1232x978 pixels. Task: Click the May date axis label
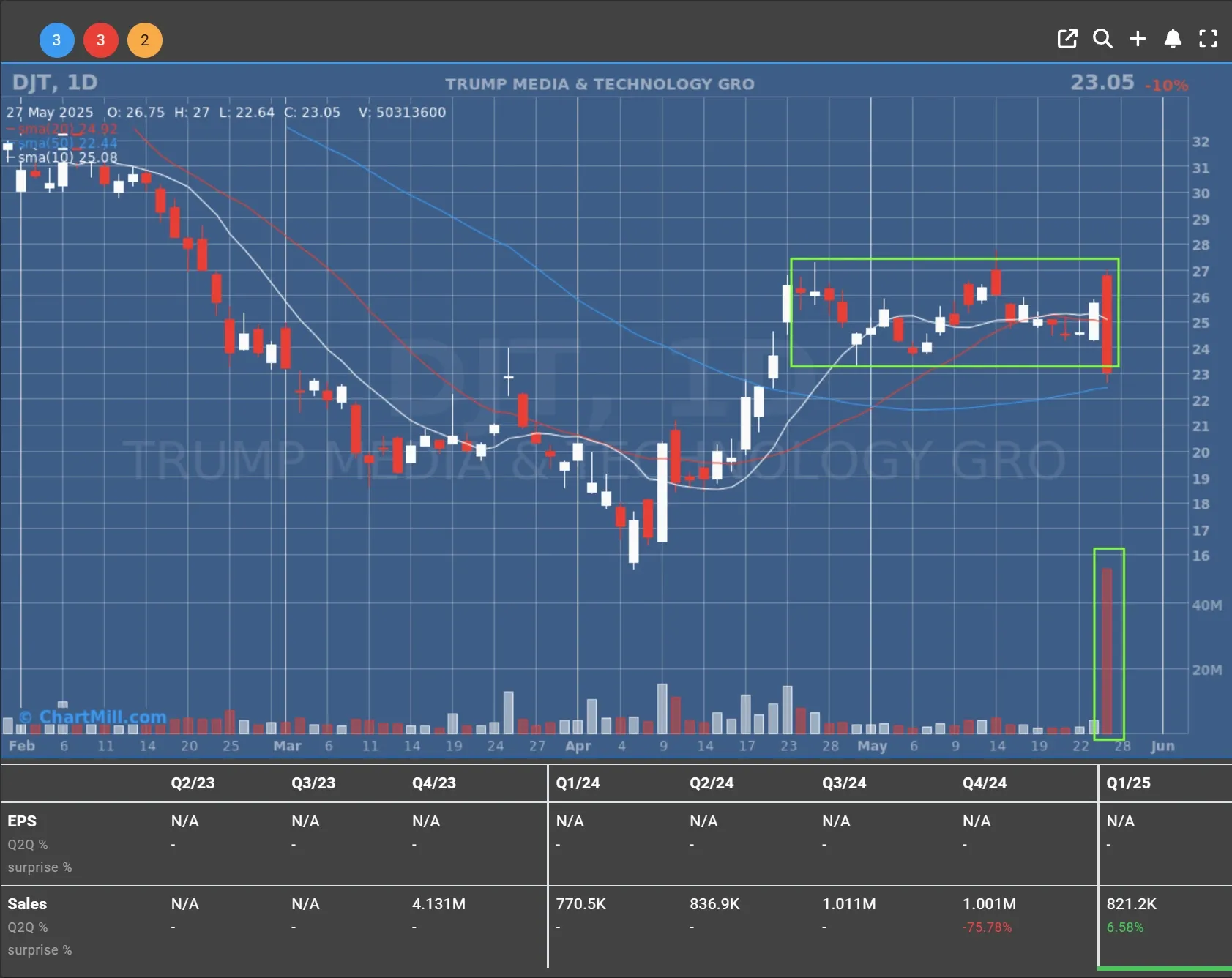[872, 746]
